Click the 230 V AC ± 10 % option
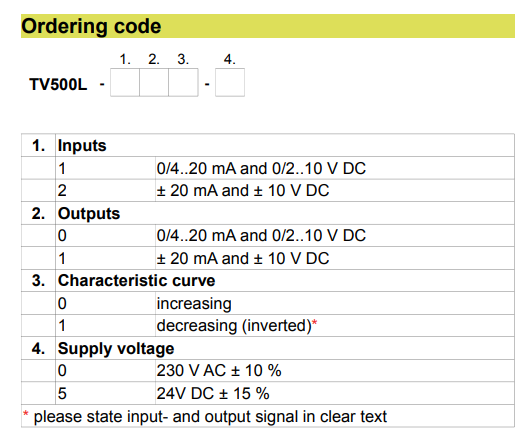 pos(268,371)
